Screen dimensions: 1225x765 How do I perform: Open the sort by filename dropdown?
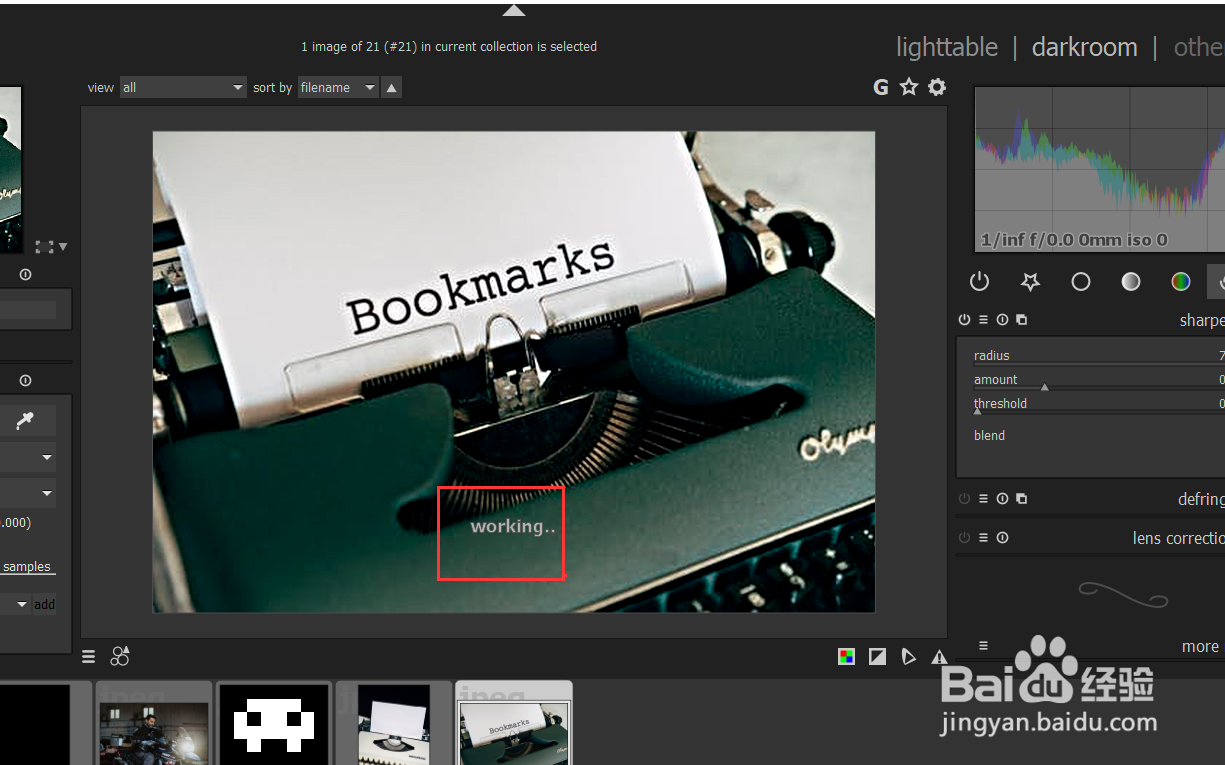(x=338, y=88)
